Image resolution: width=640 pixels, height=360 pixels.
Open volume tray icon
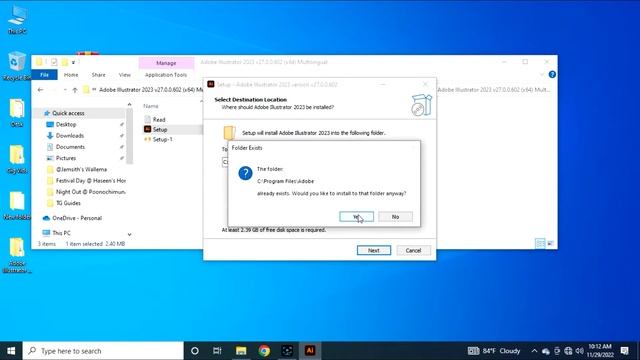(x=580, y=351)
